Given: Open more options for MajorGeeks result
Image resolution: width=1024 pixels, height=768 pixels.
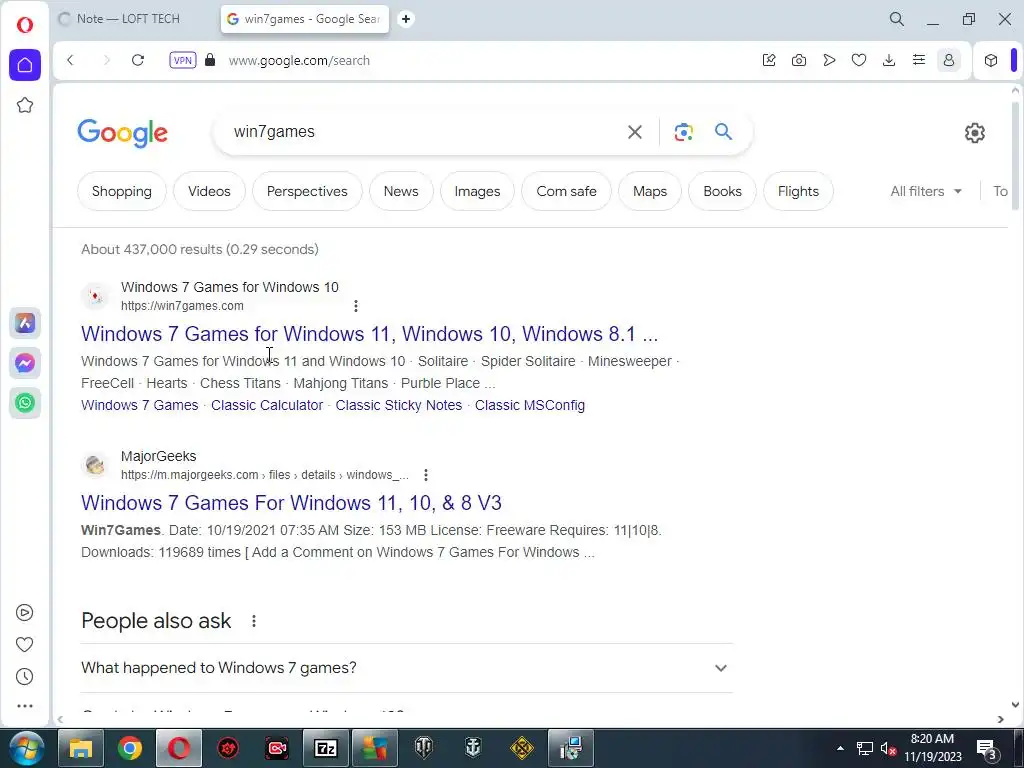Looking at the screenshot, I should point(426,475).
